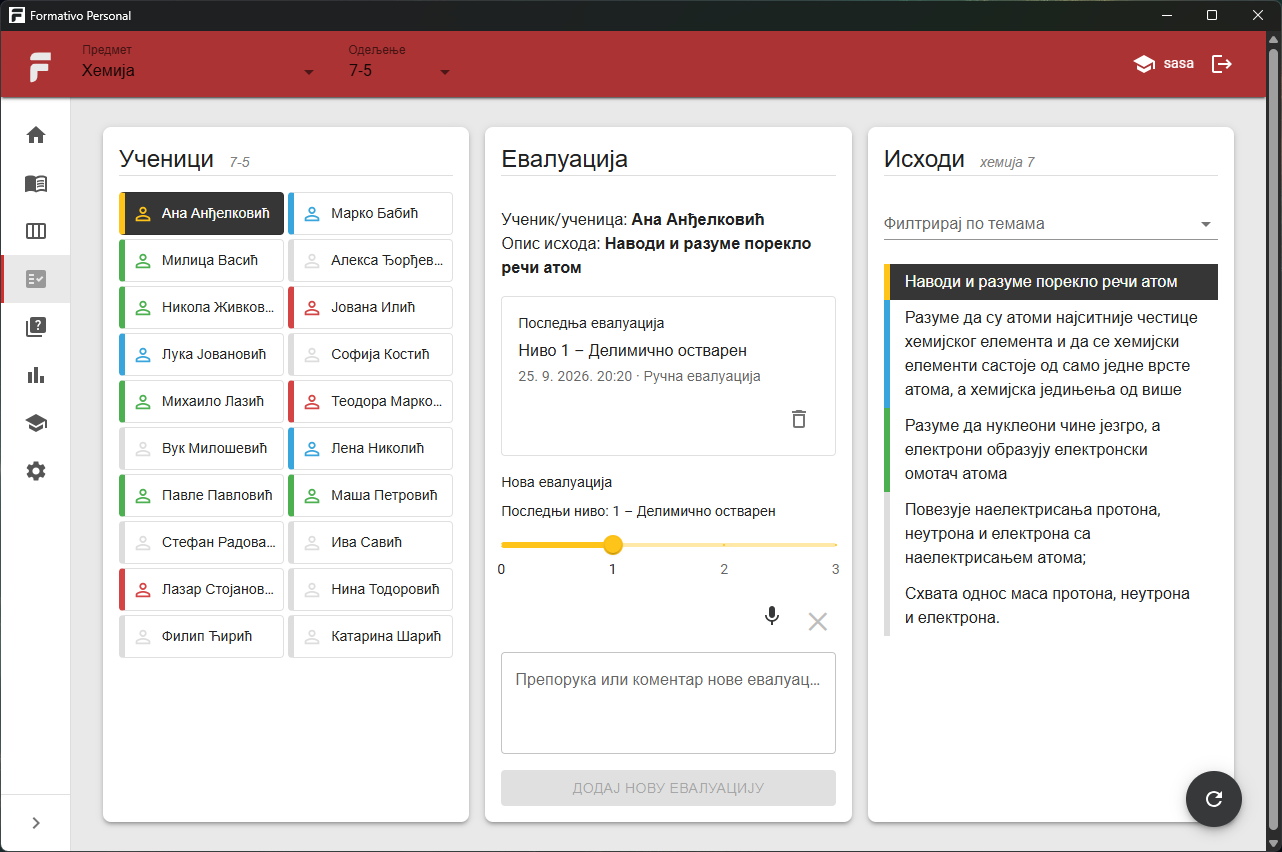Viewport: 1282px width, 852px height.
Task: Click the window vertical scrollbar
Action: tap(1273, 438)
